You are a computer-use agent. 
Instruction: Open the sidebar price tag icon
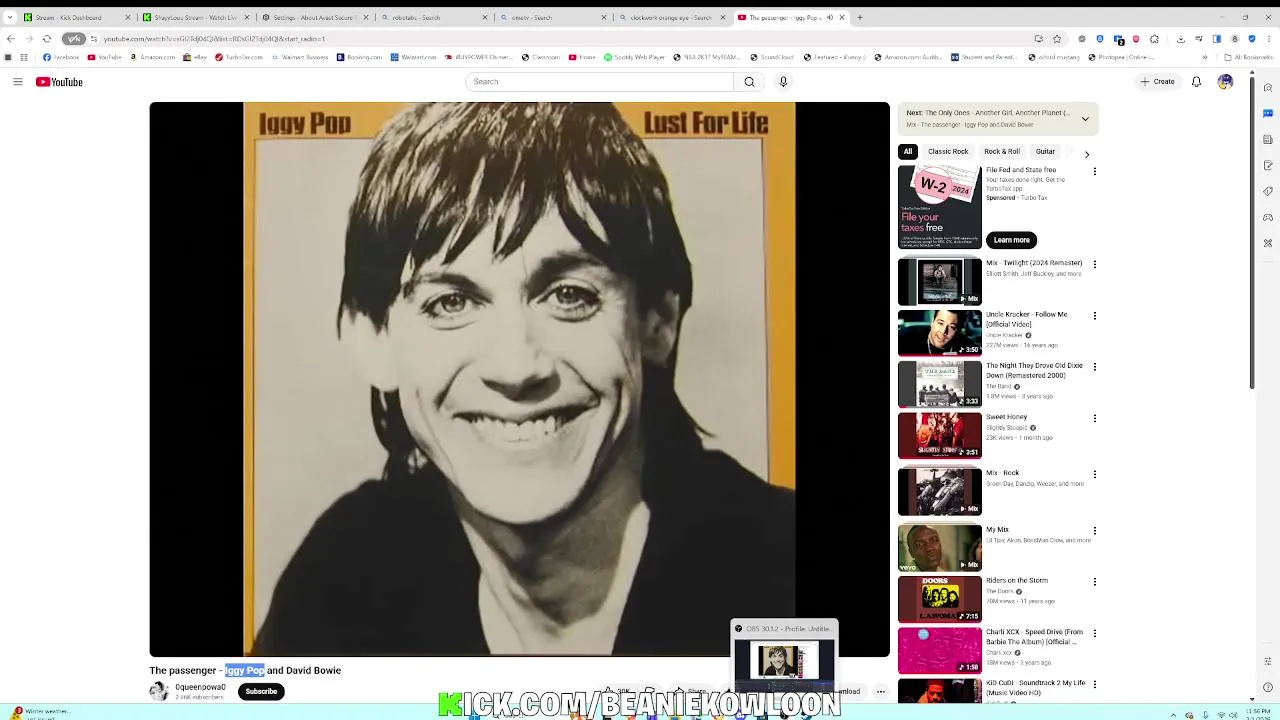[x=1268, y=191]
